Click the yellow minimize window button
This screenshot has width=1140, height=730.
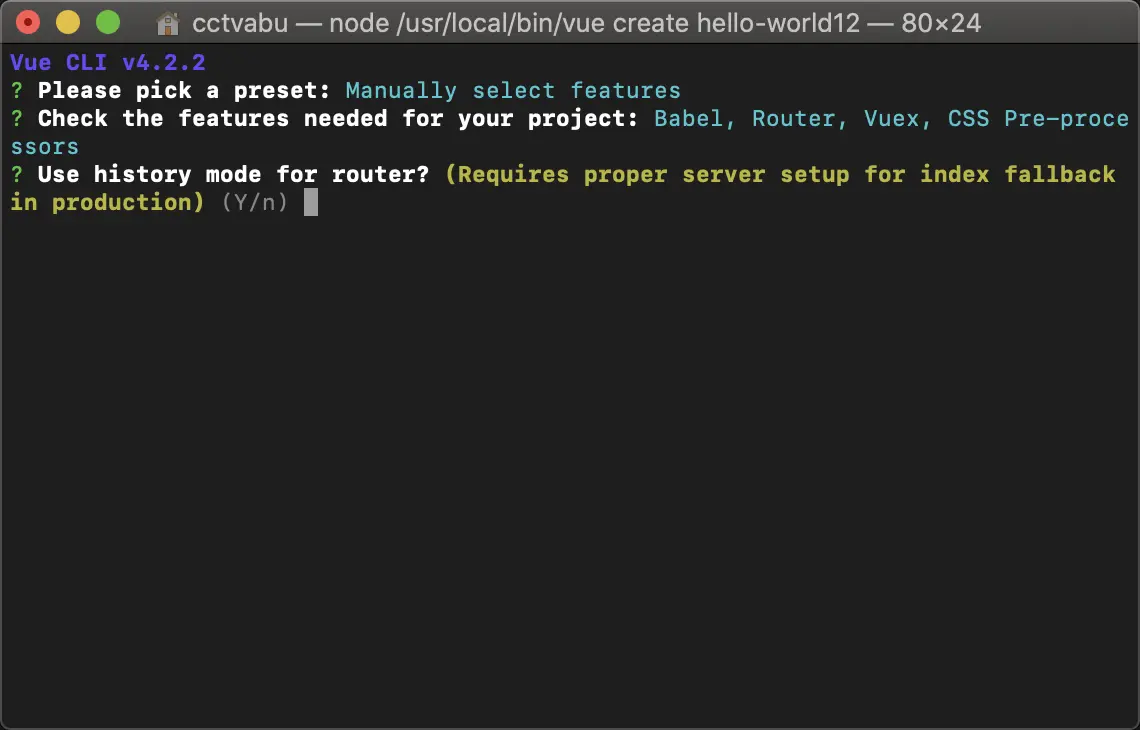[68, 23]
